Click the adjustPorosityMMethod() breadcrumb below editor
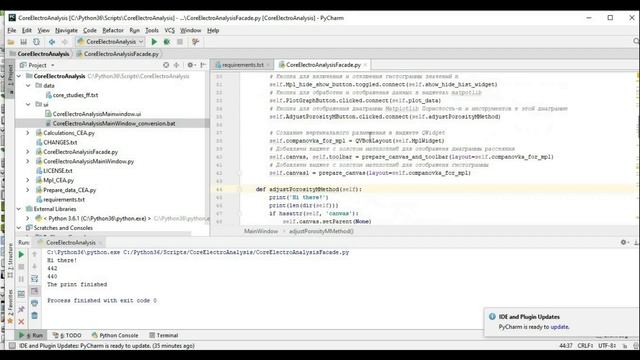The height and width of the screenshot is (360, 640). coord(321,231)
